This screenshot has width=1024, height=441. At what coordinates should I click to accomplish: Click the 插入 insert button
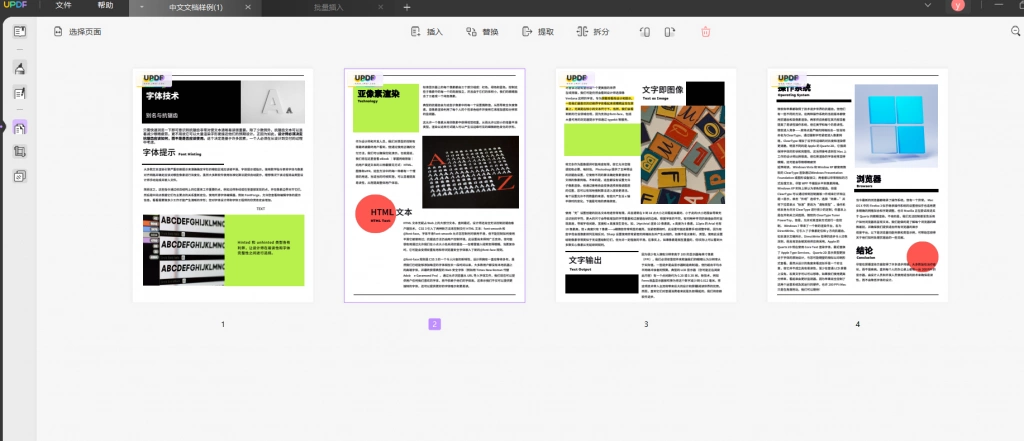click(x=426, y=31)
